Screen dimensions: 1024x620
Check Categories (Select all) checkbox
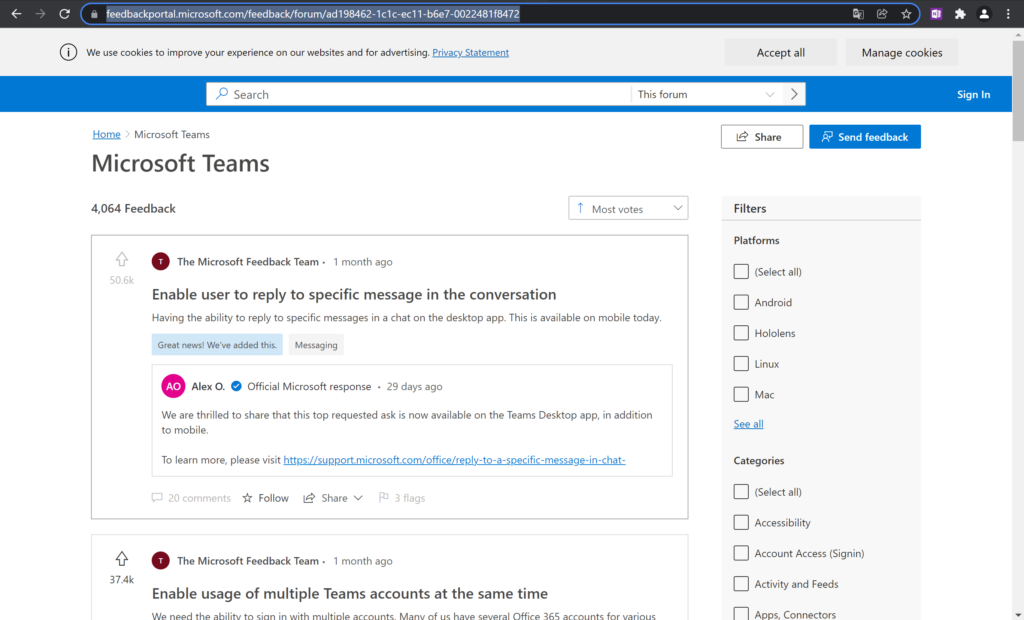click(741, 492)
